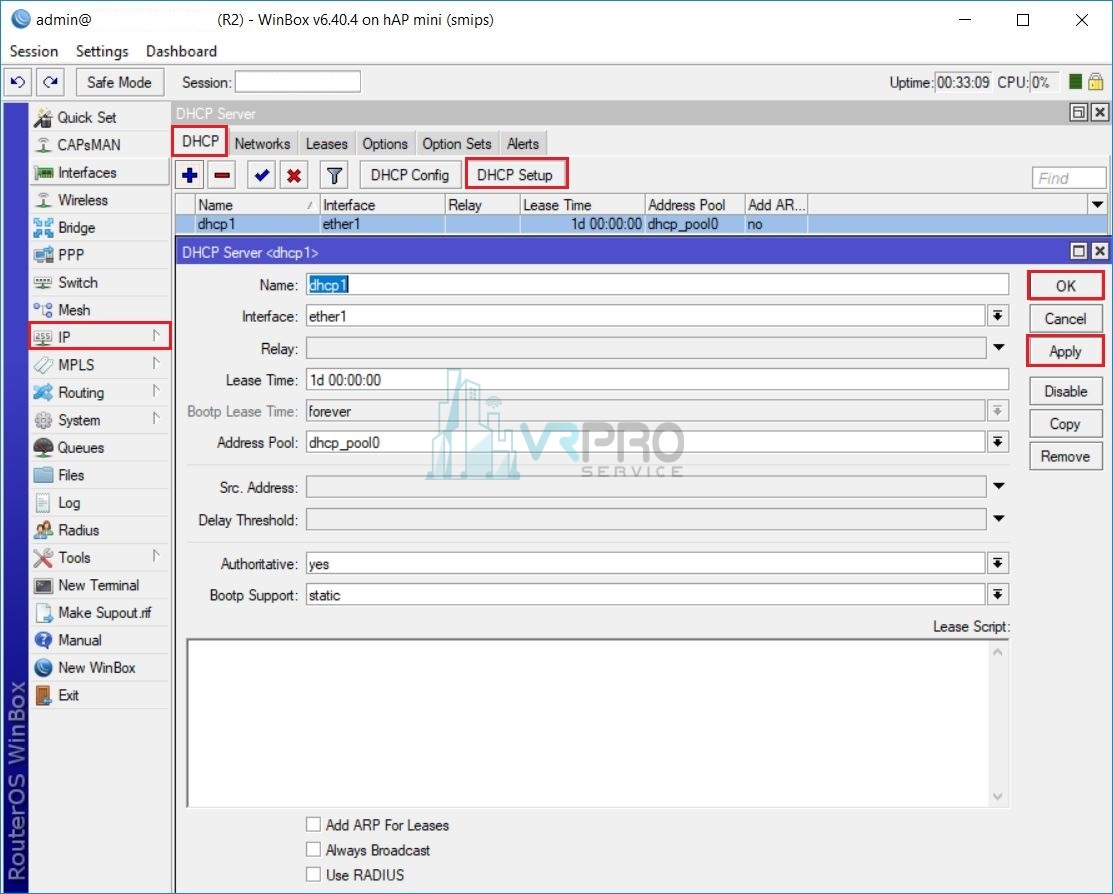Screen dimensions: 1113x894
Task: Remove entry with the red minus icon
Action: (x=222, y=175)
